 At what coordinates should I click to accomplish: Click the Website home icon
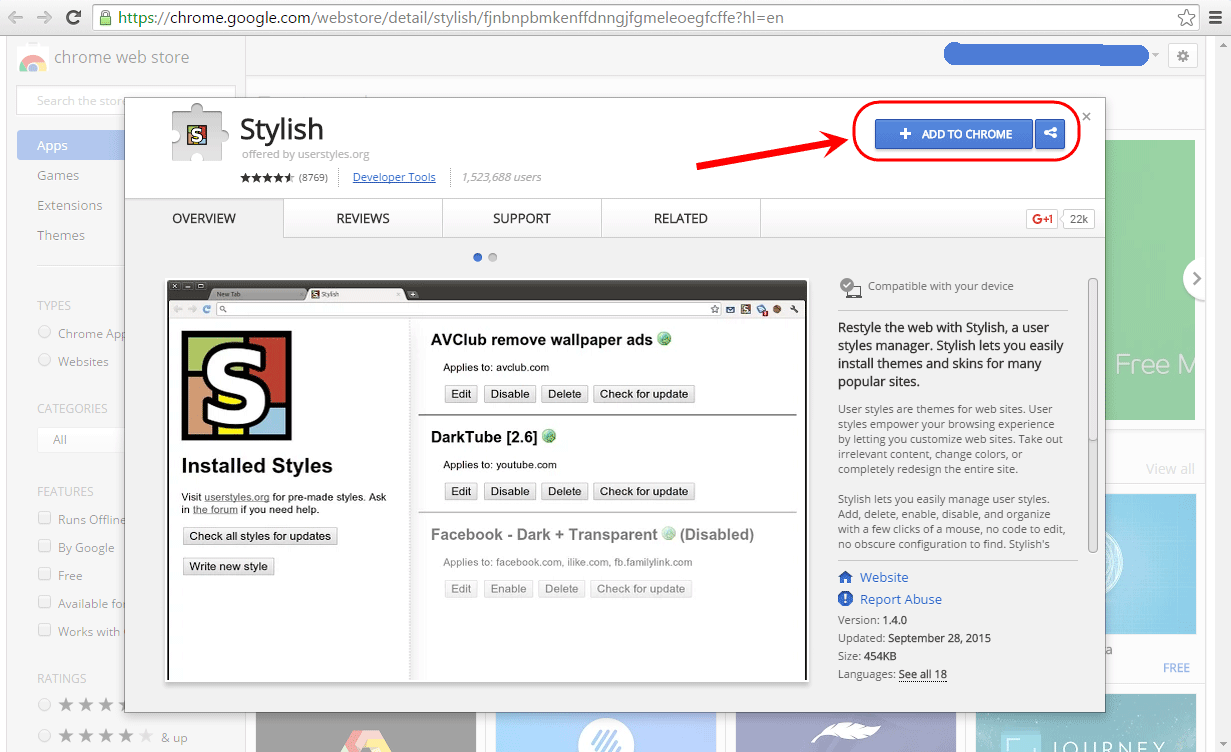(x=845, y=577)
